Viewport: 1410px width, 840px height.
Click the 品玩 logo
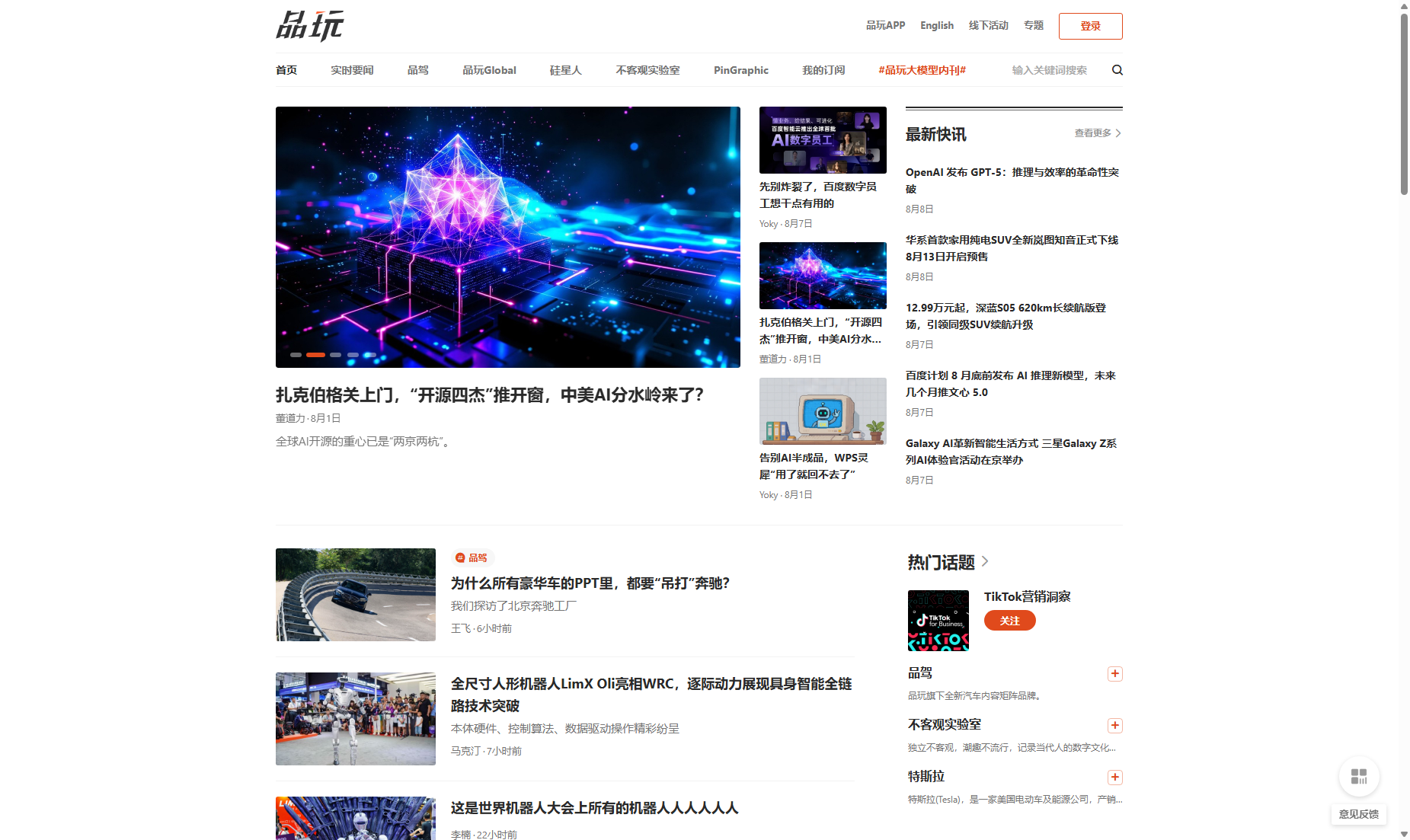[x=310, y=26]
